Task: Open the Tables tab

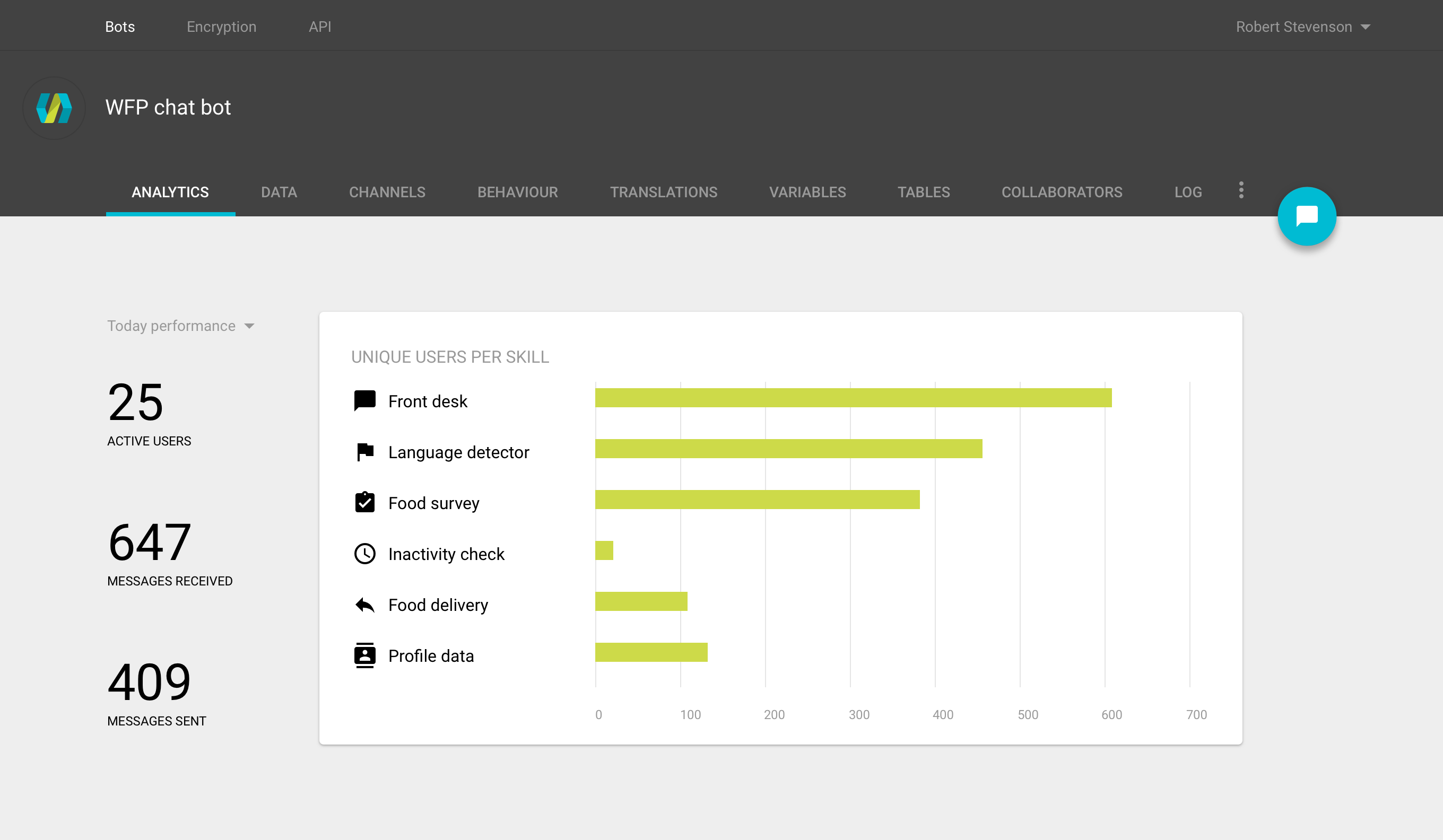Action: click(x=923, y=192)
